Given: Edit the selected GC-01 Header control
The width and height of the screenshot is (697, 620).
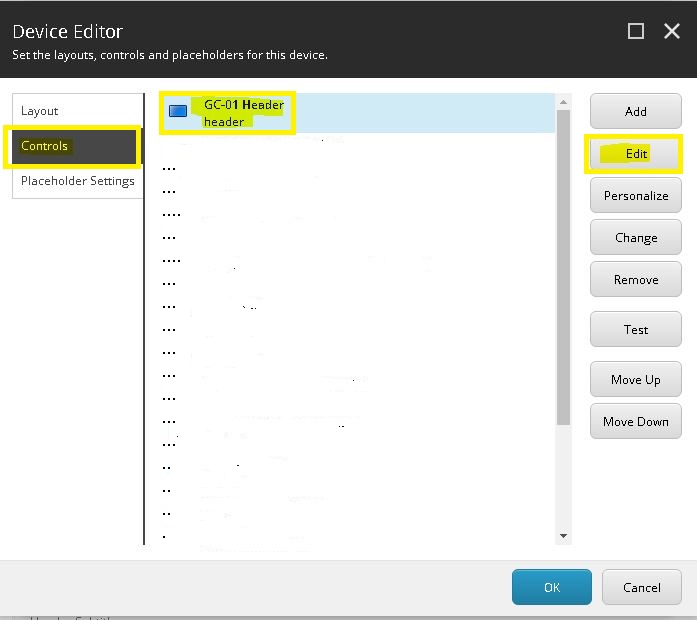Looking at the screenshot, I should point(636,154).
